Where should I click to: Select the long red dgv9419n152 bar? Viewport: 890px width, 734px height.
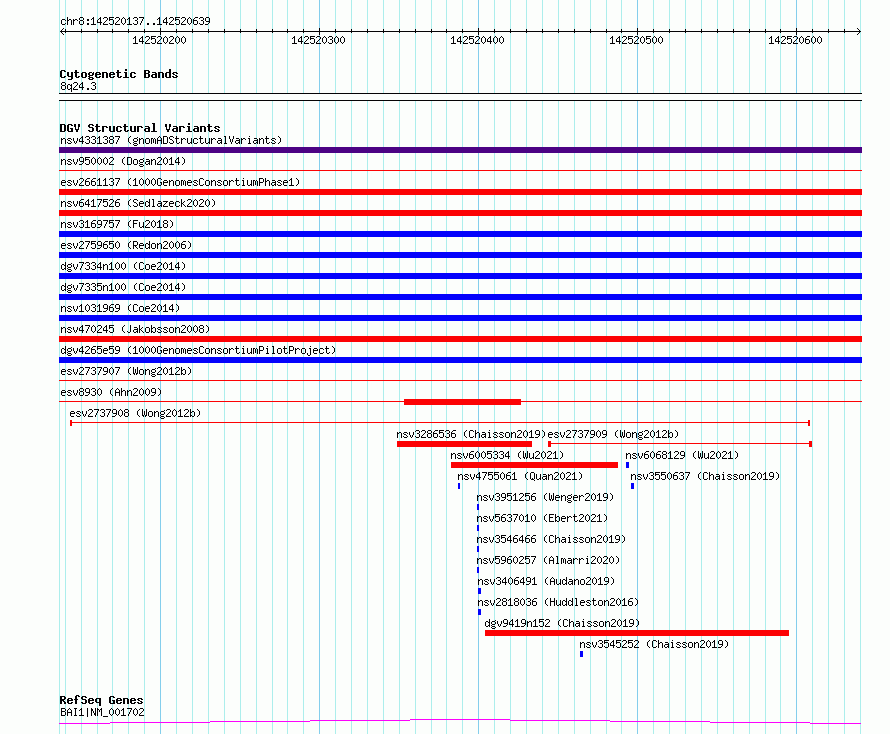(x=636, y=633)
